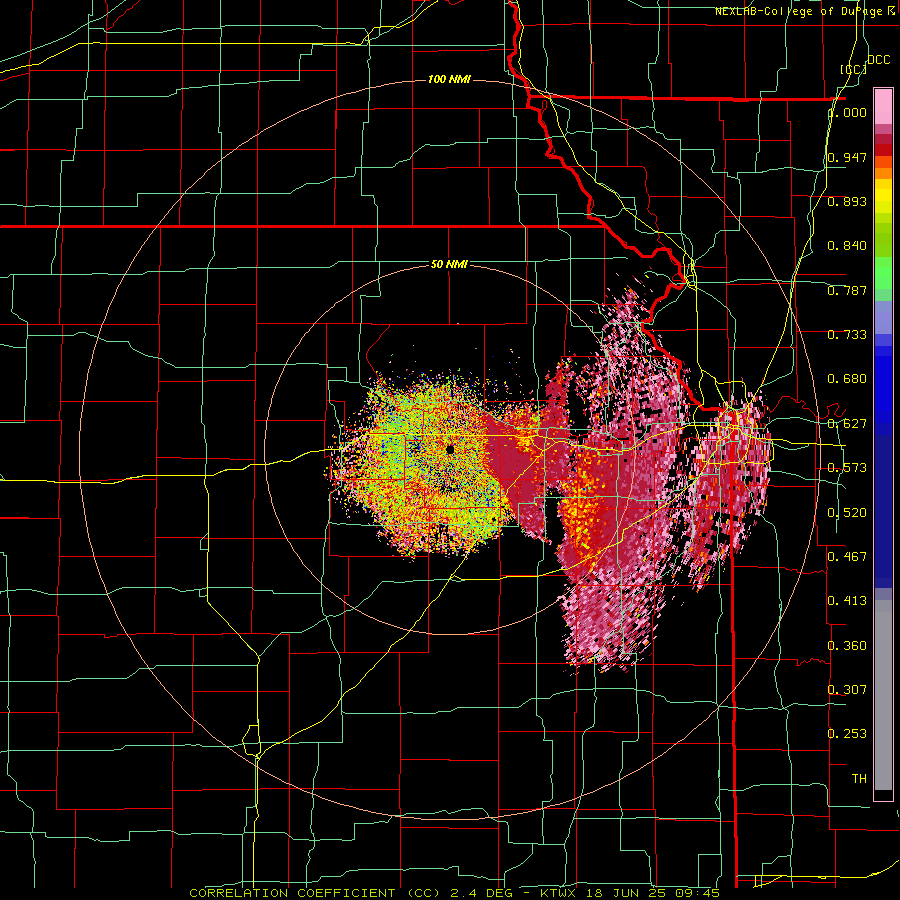The image size is (900, 900).
Task: Pick the pink top segment of the color bar
Action: coord(883,107)
